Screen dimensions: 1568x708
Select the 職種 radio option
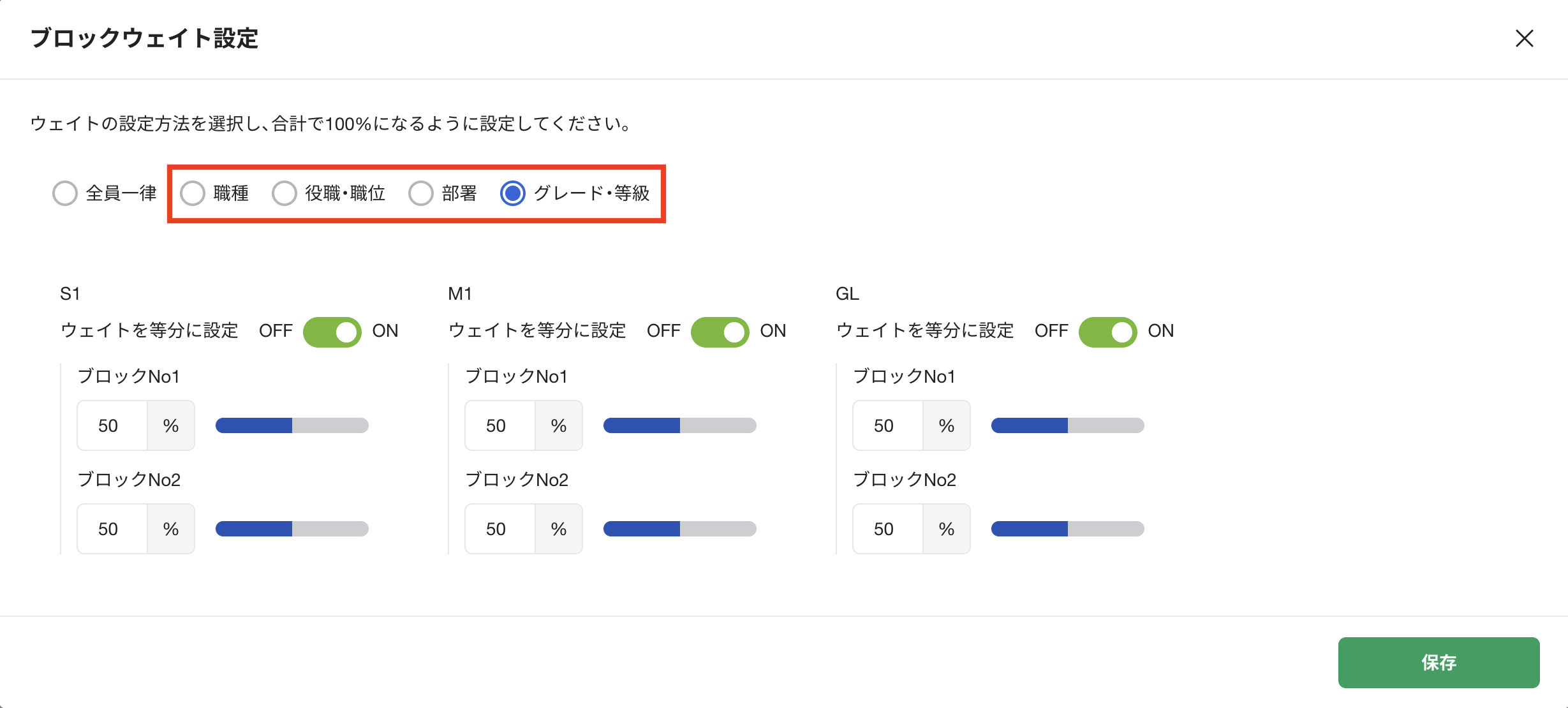point(193,193)
